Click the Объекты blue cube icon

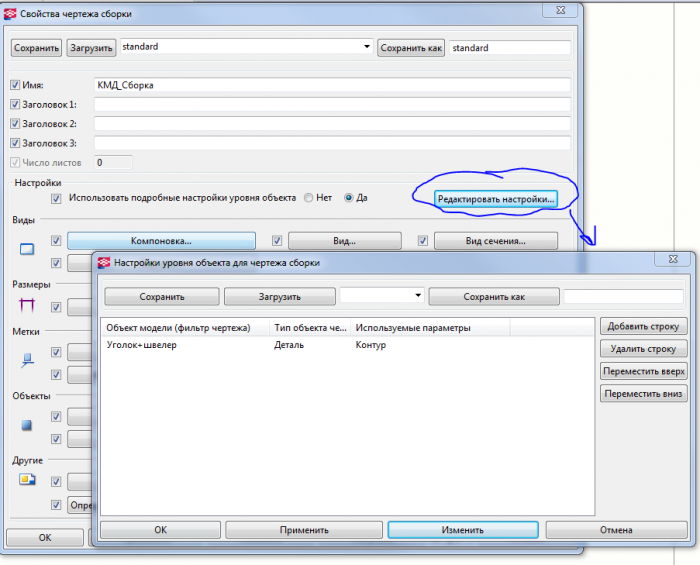27,425
